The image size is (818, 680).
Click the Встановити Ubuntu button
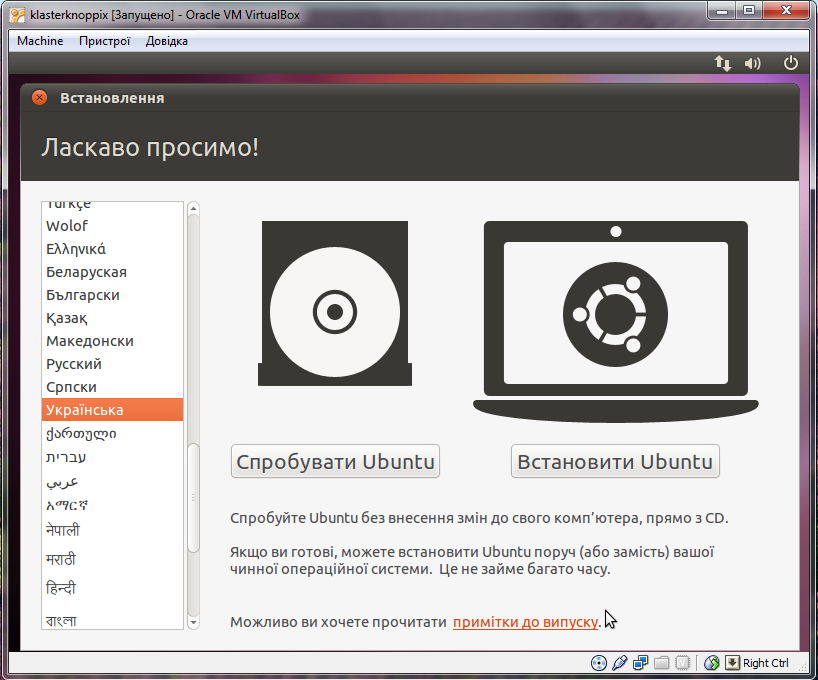tap(615, 461)
